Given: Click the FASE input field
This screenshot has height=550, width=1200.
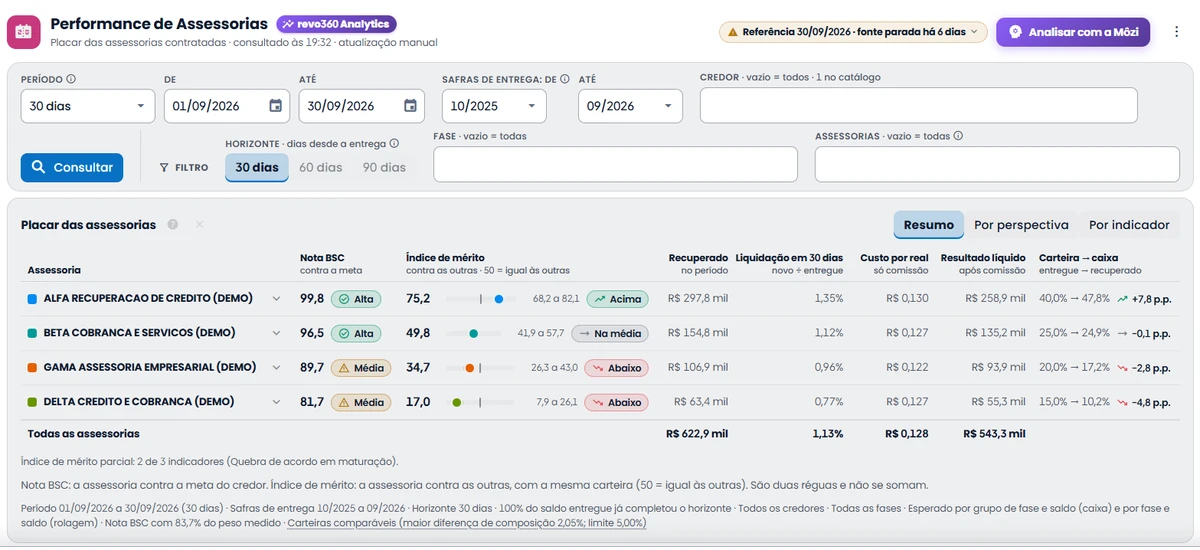Looking at the screenshot, I should pyautogui.click(x=615, y=164).
